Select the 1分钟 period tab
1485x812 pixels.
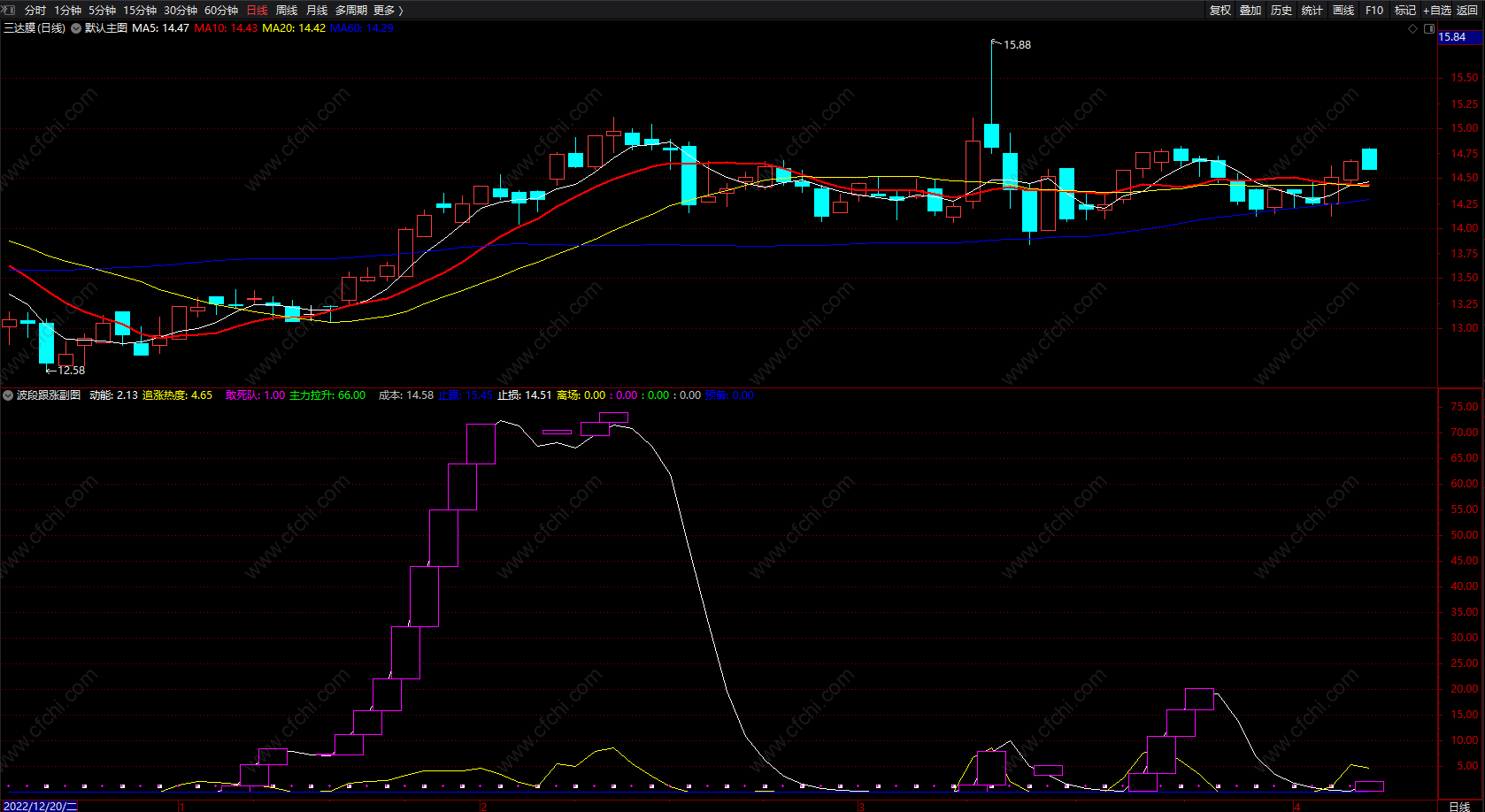(67, 11)
